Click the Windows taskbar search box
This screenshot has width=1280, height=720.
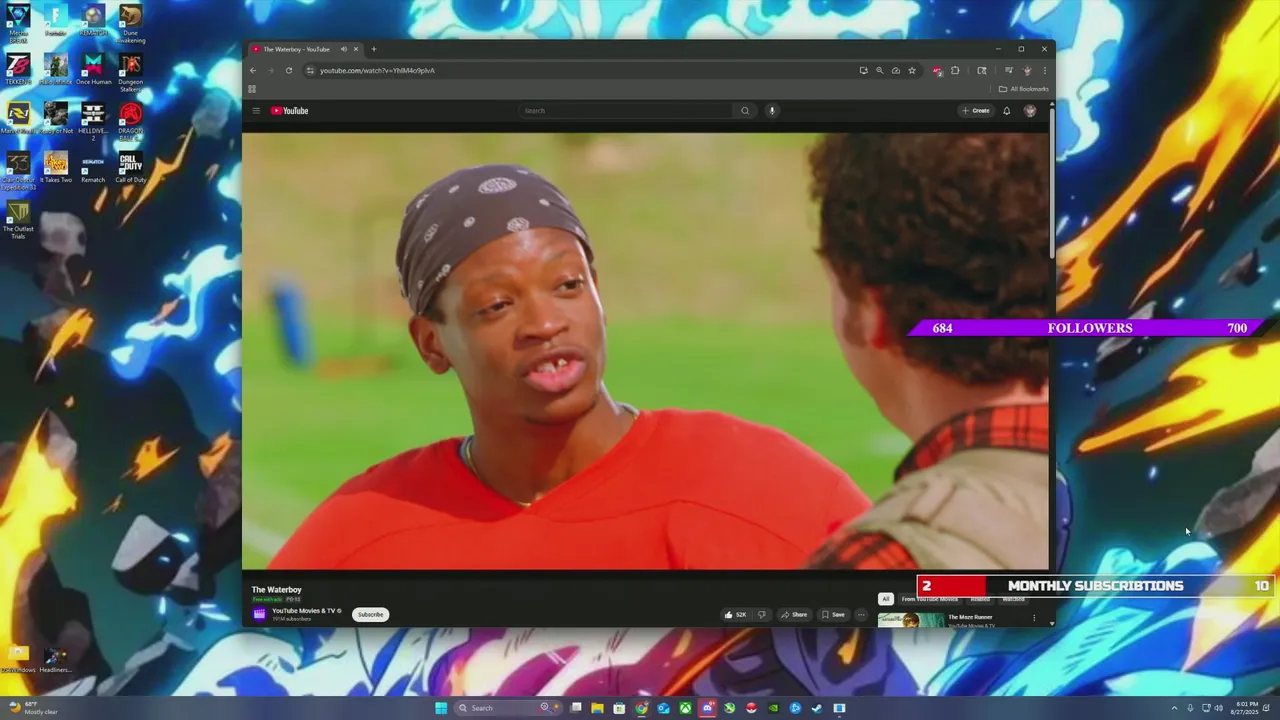tap(508, 708)
